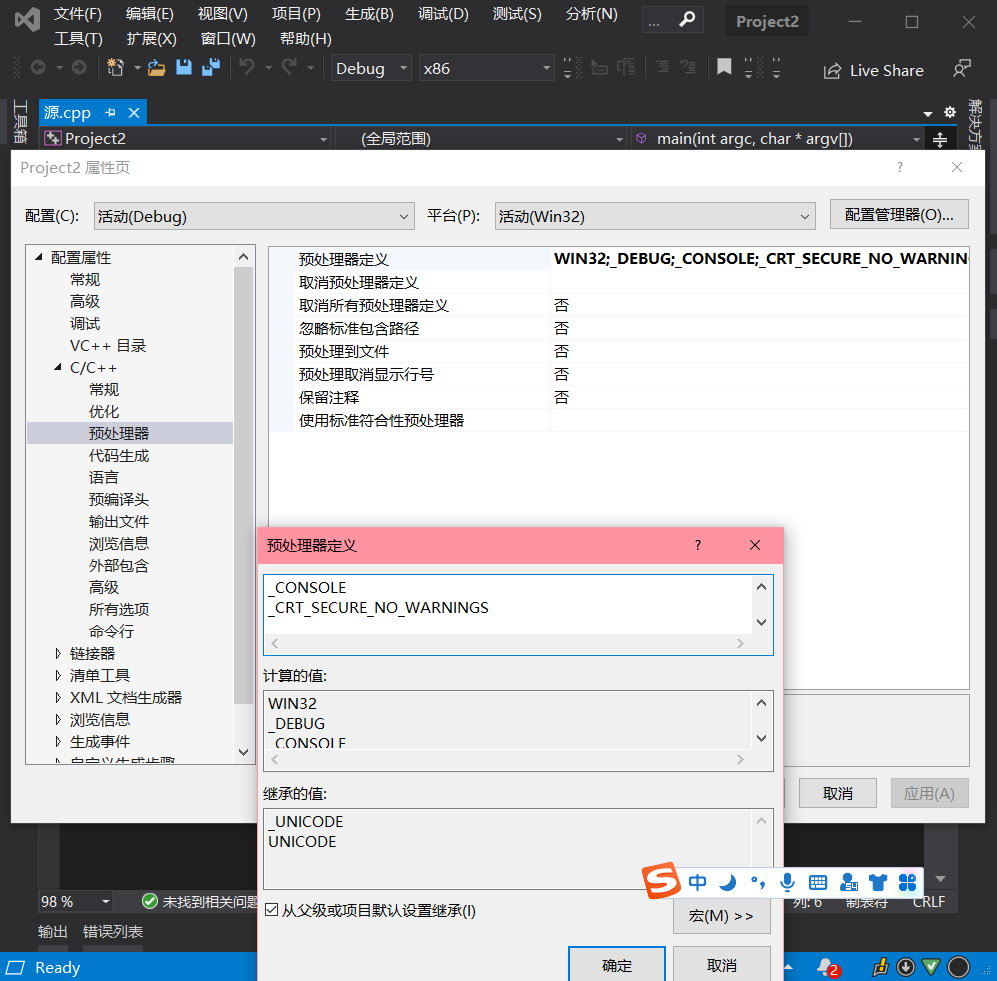
Task: Open the 平台(P) 活动(Win32) combo box
Action: [655, 216]
